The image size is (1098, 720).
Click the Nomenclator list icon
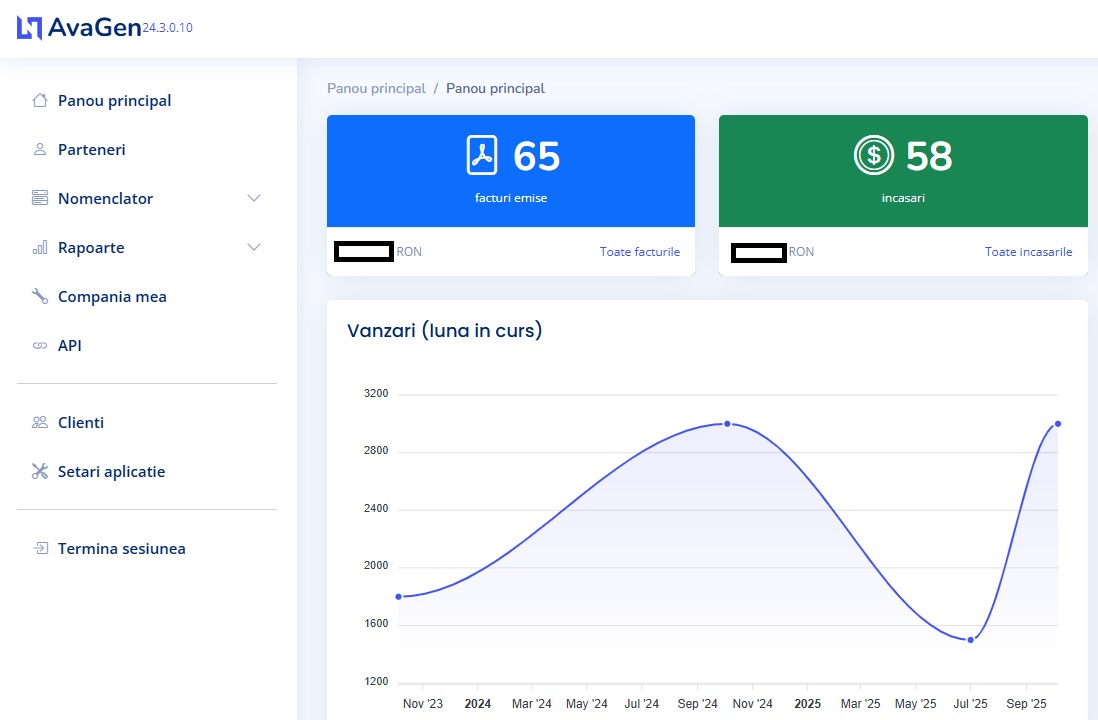tap(40, 198)
